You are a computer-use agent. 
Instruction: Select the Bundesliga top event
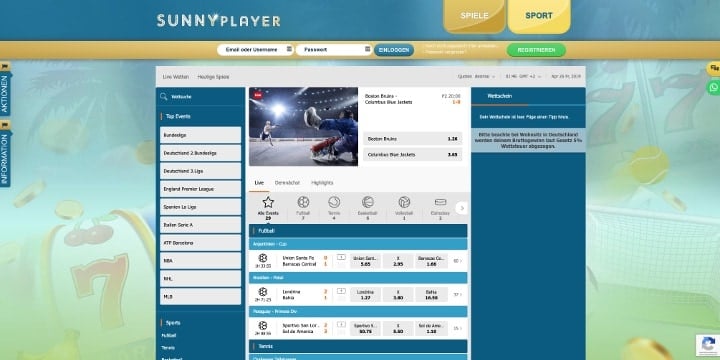click(200, 135)
